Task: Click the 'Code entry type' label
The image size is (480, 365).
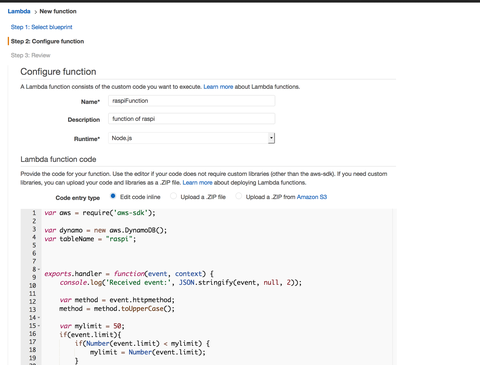Action: [78, 198]
